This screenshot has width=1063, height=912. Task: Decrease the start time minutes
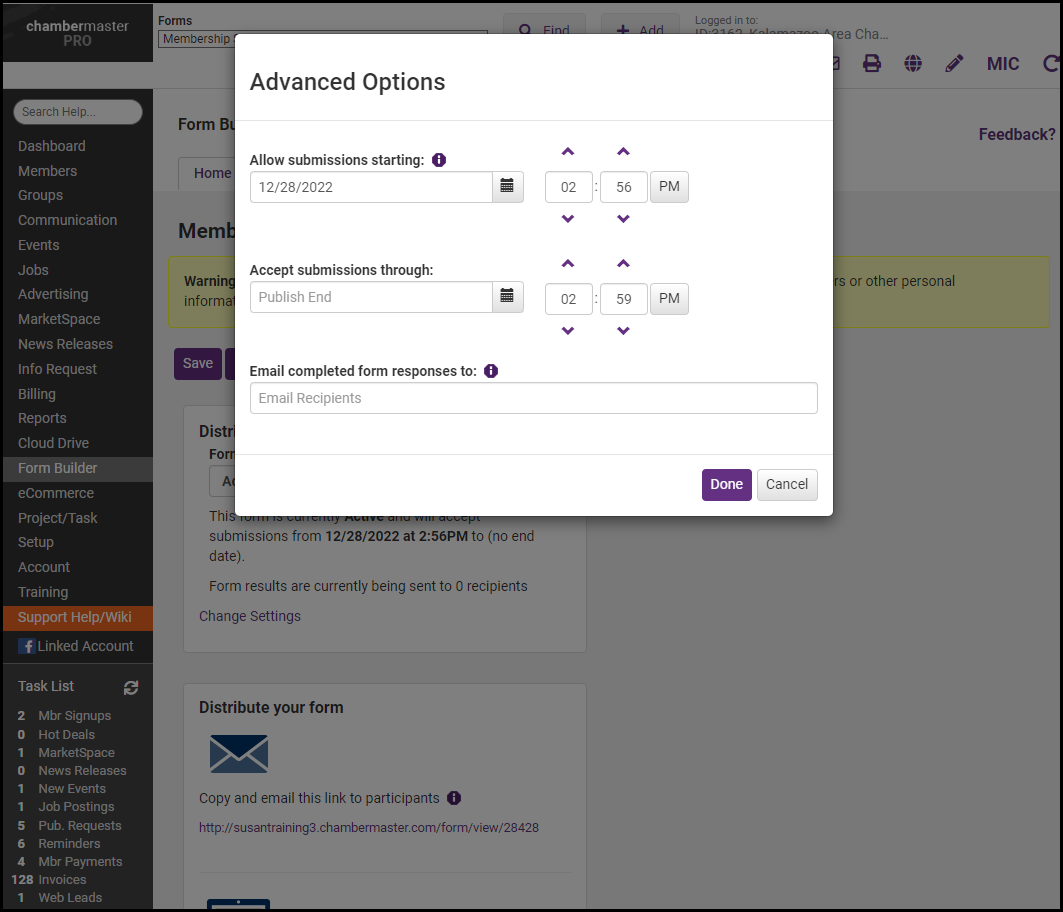pyautogui.click(x=623, y=219)
